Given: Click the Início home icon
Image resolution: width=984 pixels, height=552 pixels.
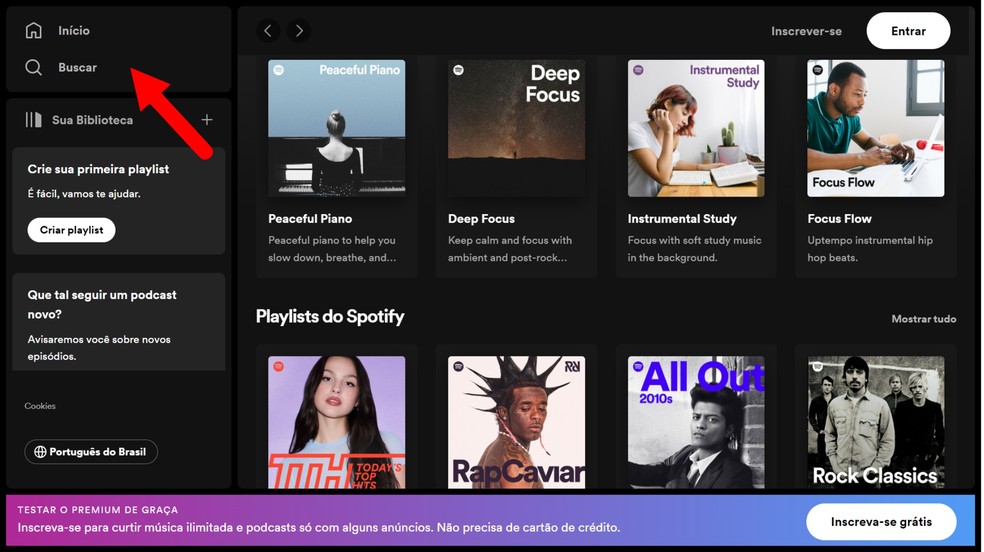Looking at the screenshot, I should click(x=33, y=30).
